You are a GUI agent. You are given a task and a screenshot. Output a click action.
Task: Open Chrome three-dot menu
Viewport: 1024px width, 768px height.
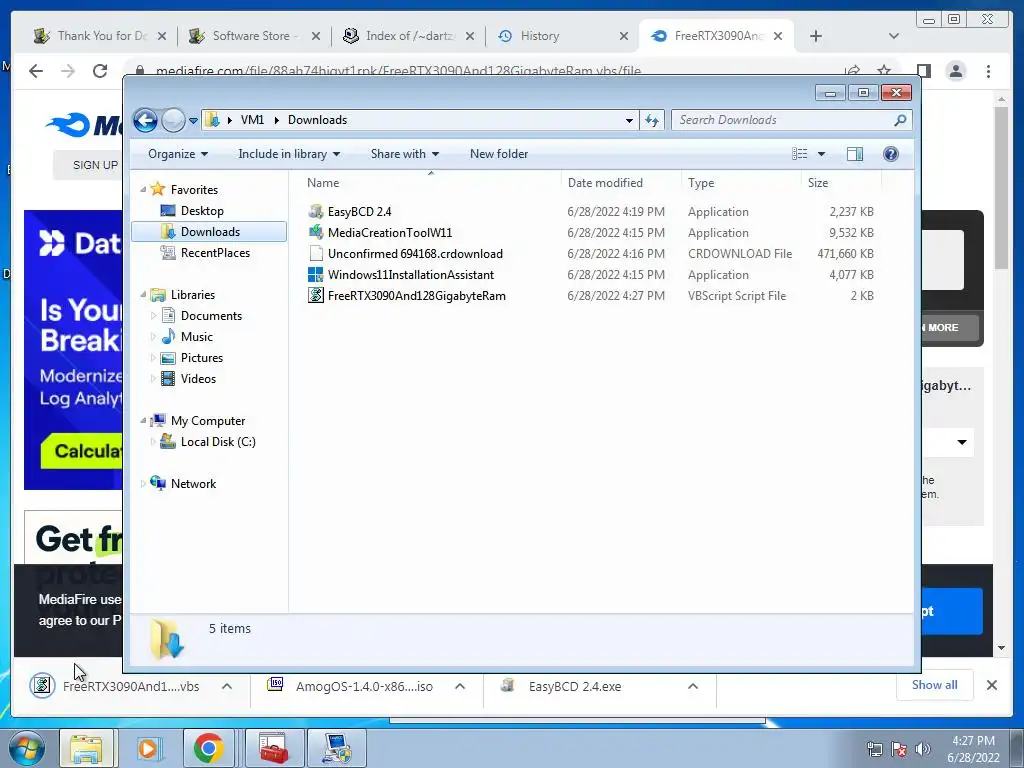pos(988,71)
